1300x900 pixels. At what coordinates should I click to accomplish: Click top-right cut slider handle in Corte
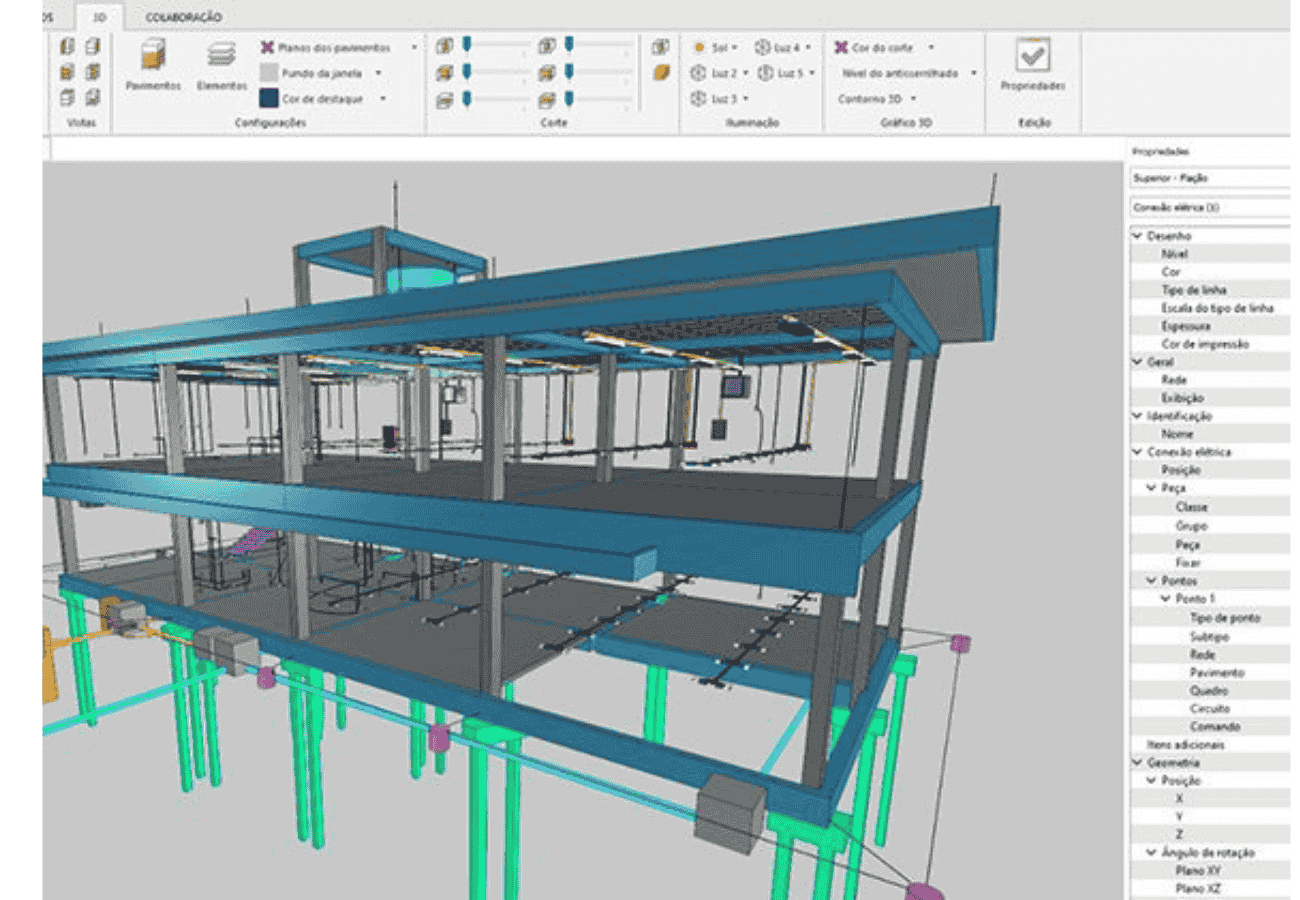click(x=569, y=44)
